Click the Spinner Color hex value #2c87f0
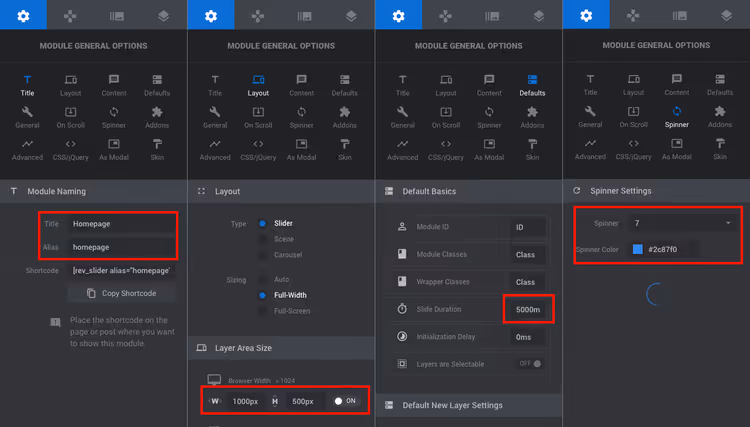750x427 pixels. click(662, 249)
